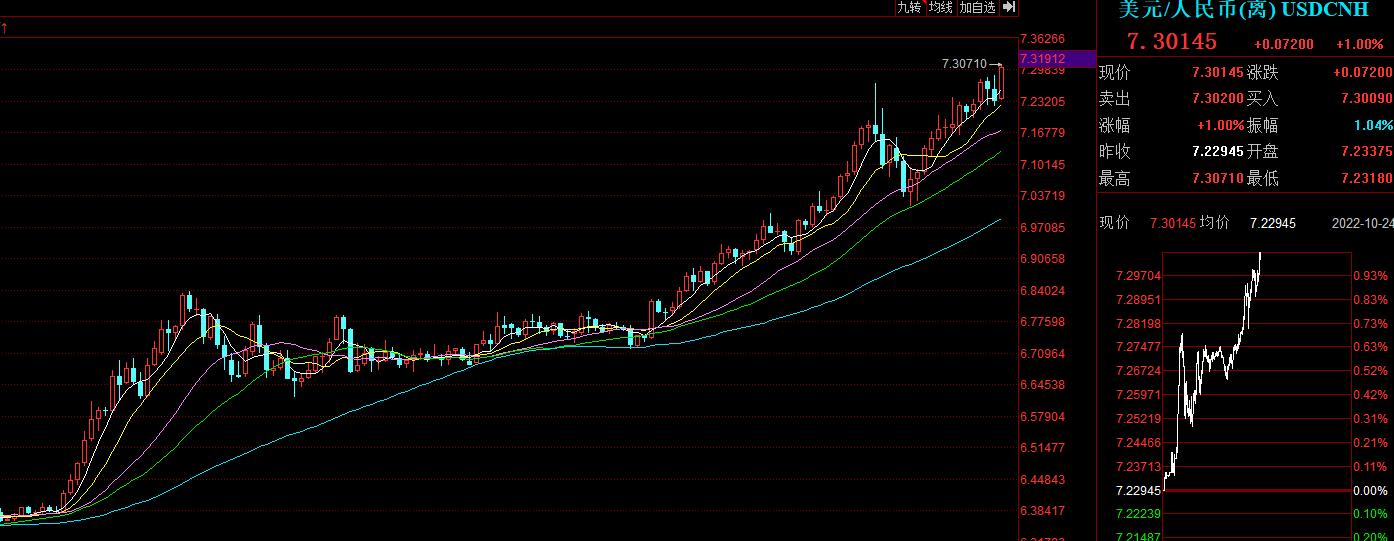Screen dimensions: 1394x541
Task: Select the 美元/人民币(离) USDCNH title
Action: click(x=1244, y=9)
